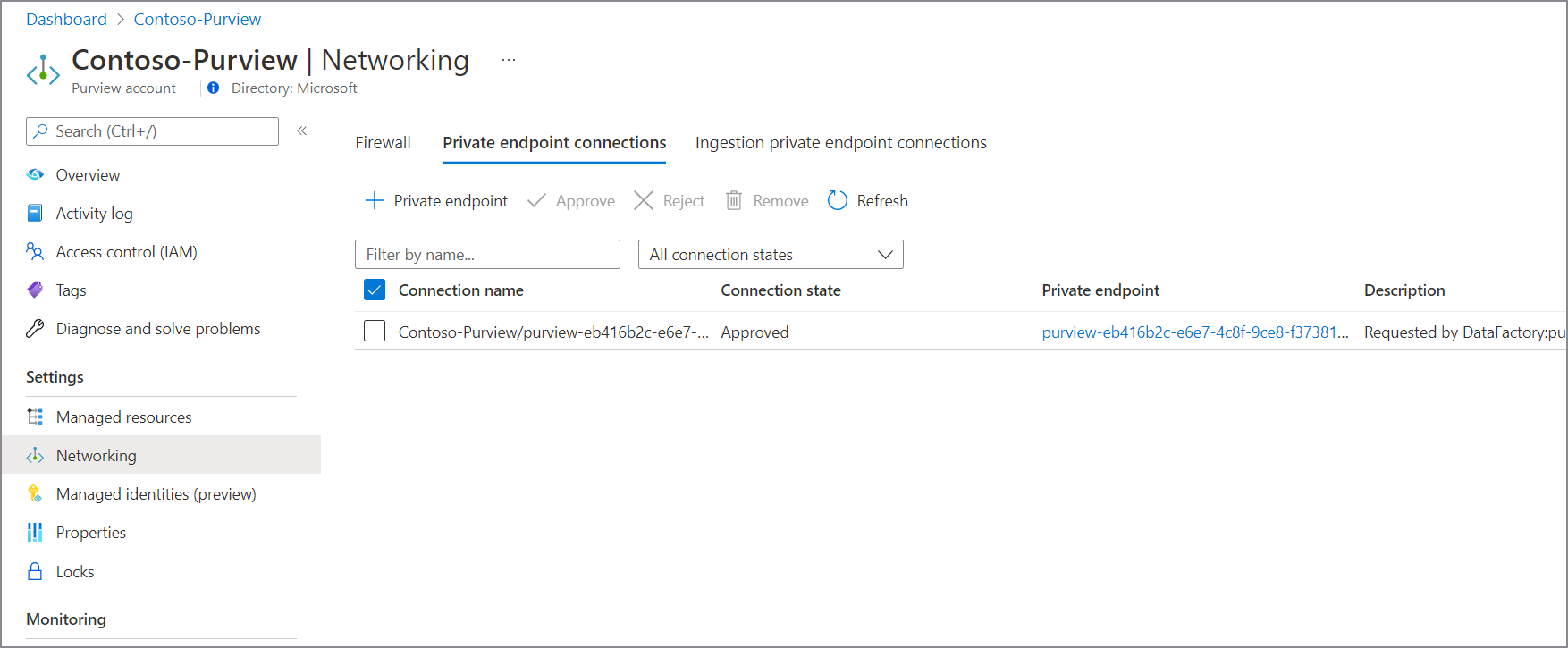
Task: Click the Refresh circular arrow icon
Action: tap(838, 200)
